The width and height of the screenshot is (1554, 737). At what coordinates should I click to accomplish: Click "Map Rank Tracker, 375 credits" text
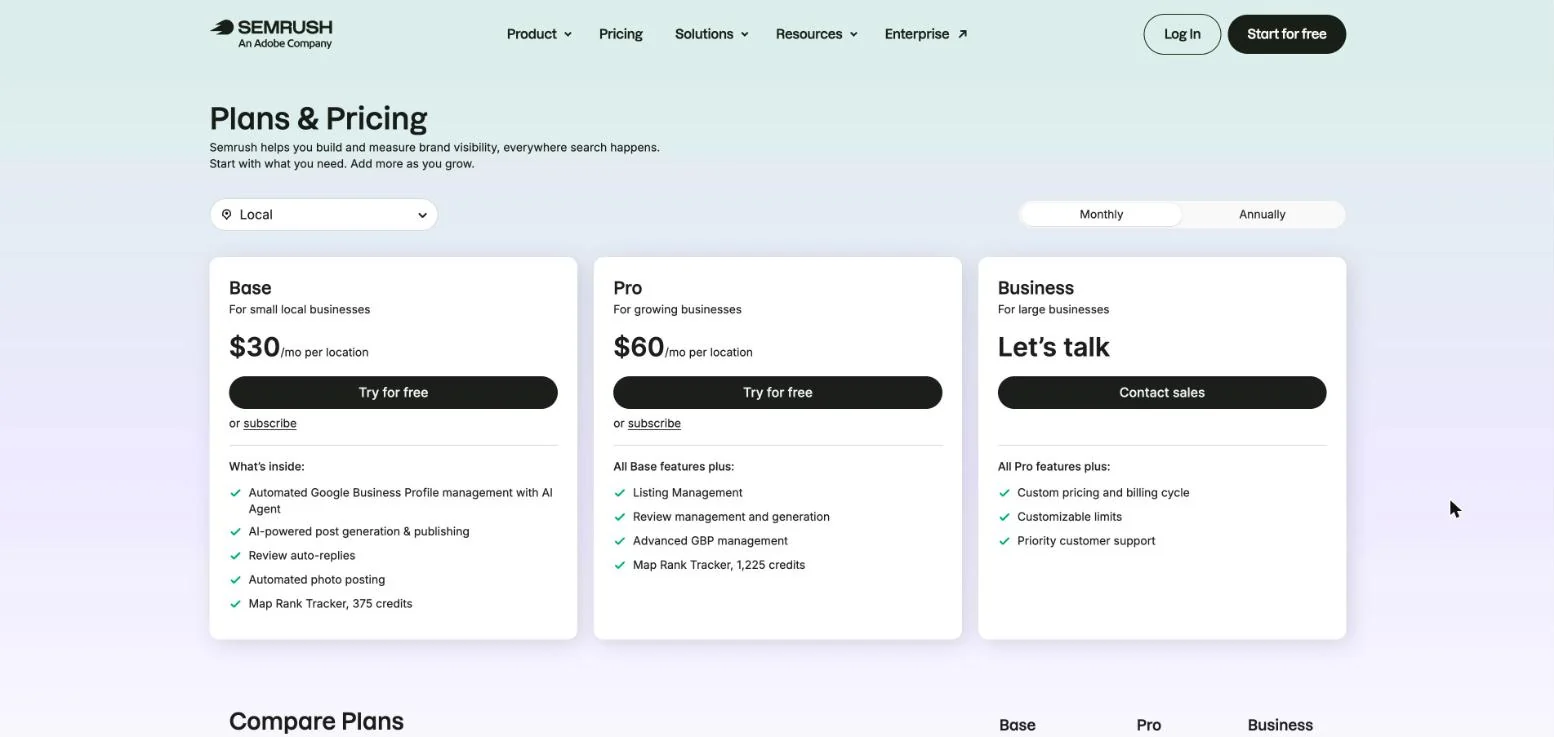point(330,604)
